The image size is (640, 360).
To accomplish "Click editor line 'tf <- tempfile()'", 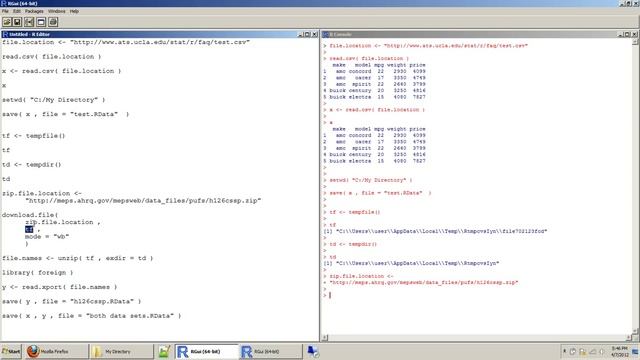I will (x=33, y=136).
